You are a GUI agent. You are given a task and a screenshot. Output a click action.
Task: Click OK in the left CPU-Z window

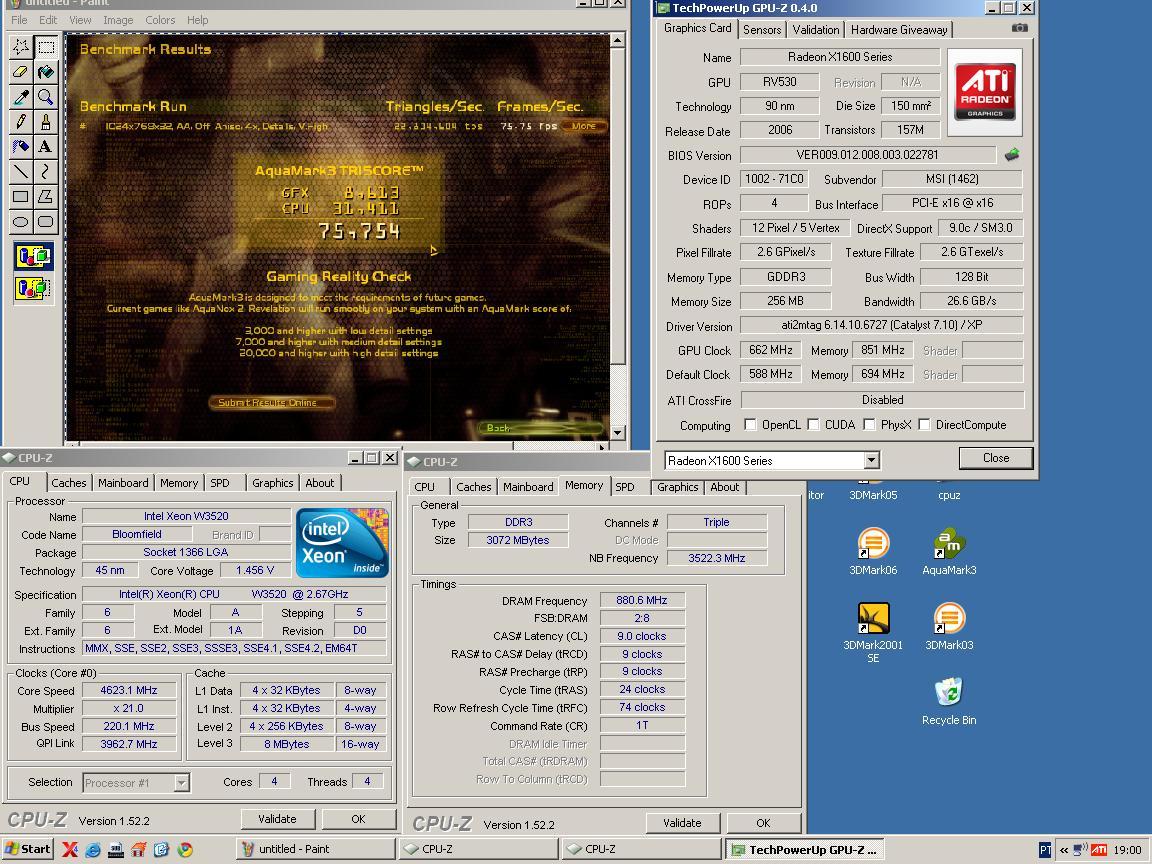pyautogui.click(x=358, y=818)
